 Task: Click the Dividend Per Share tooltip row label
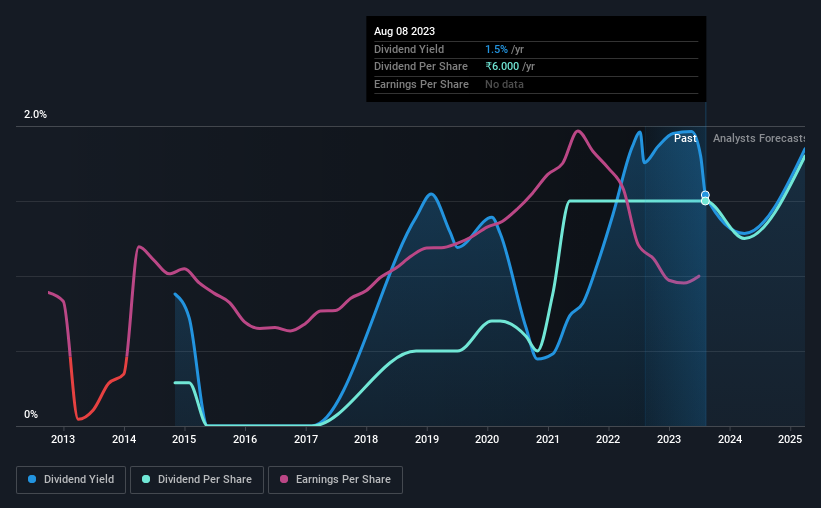point(420,67)
